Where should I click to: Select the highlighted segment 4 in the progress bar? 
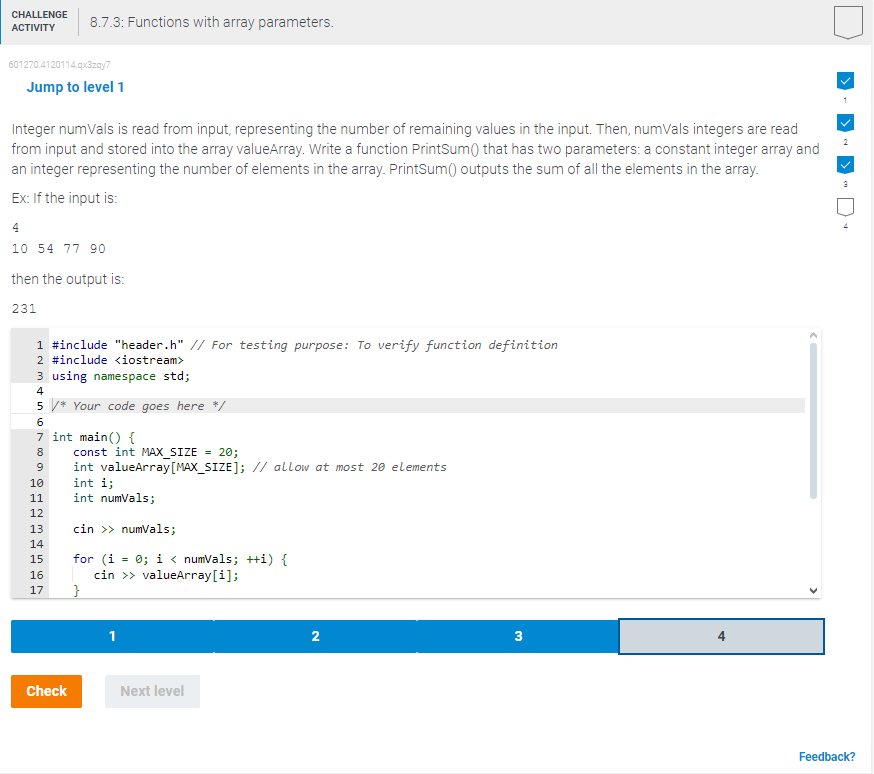click(x=721, y=636)
